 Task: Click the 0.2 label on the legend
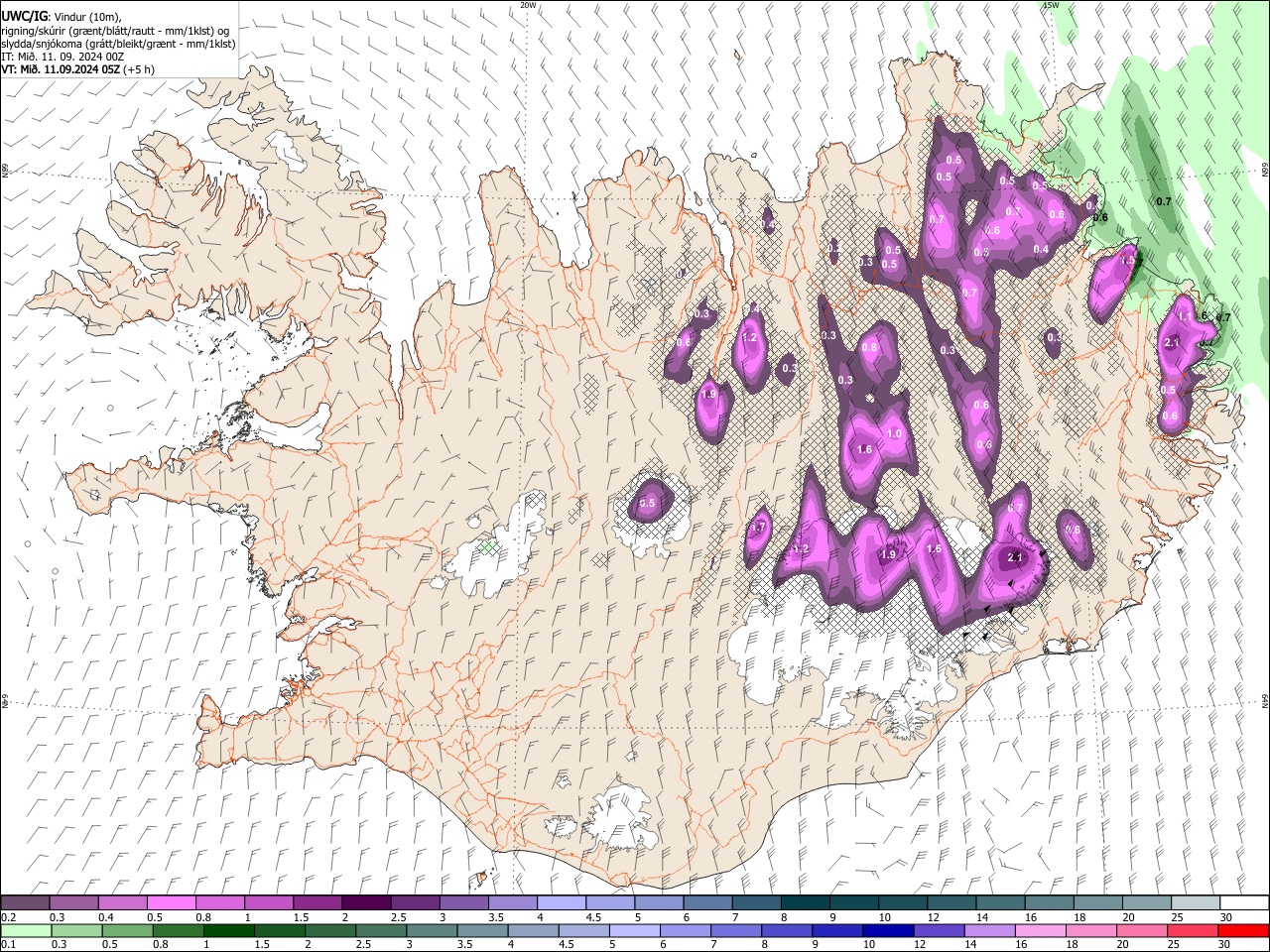coord(9,917)
